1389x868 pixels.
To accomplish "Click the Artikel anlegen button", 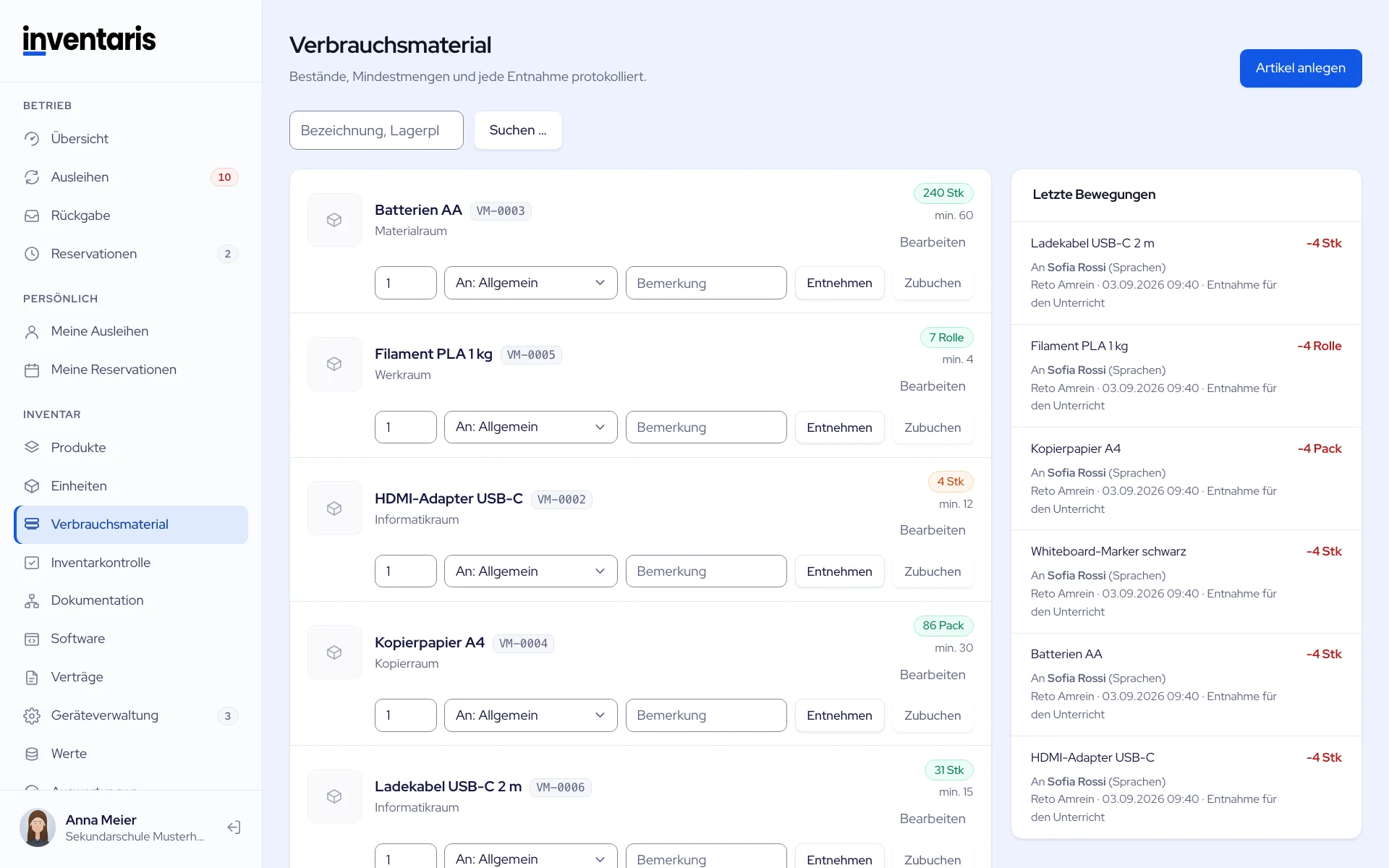I will tap(1301, 68).
